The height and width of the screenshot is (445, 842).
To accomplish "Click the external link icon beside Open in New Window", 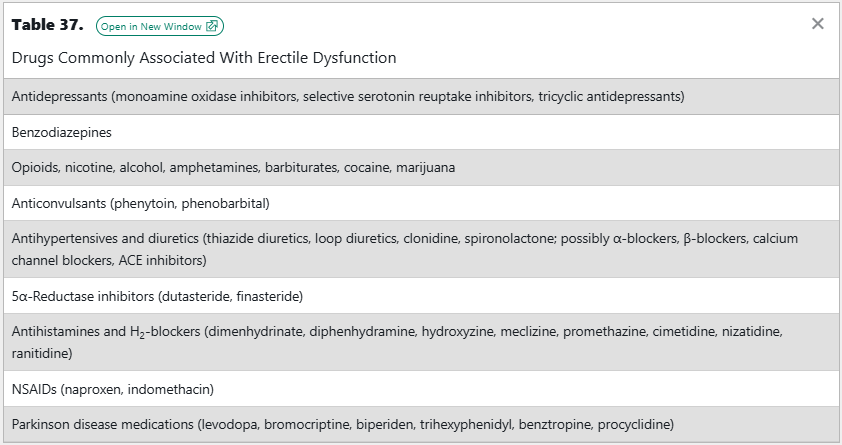I will click(x=211, y=26).
